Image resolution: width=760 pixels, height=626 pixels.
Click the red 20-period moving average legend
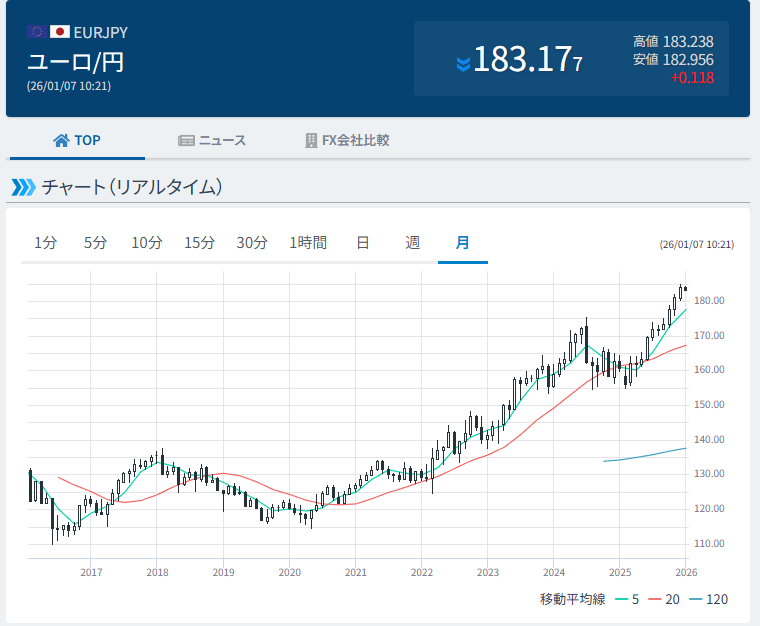point(665,600)
